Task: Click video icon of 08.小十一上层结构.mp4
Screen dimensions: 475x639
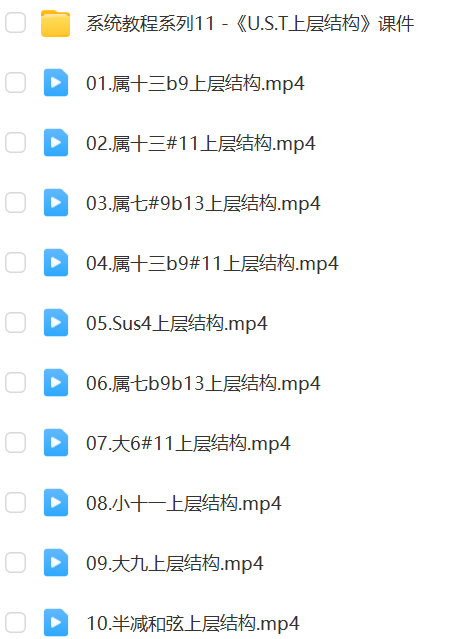Action: pos(56,502)
